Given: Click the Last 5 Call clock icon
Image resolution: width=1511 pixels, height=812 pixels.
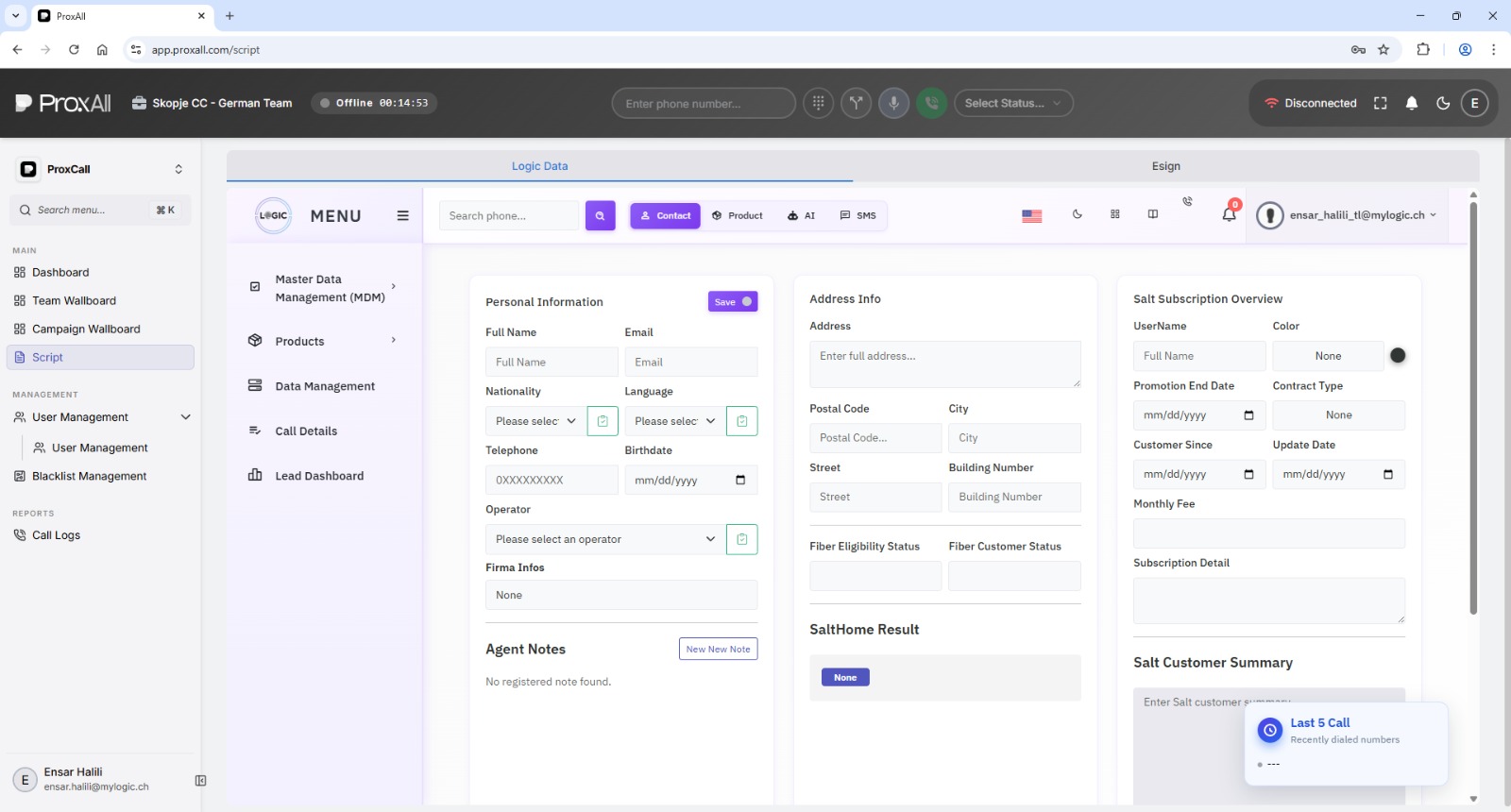Looking at the screenshot, I should tap(1270, 730).
